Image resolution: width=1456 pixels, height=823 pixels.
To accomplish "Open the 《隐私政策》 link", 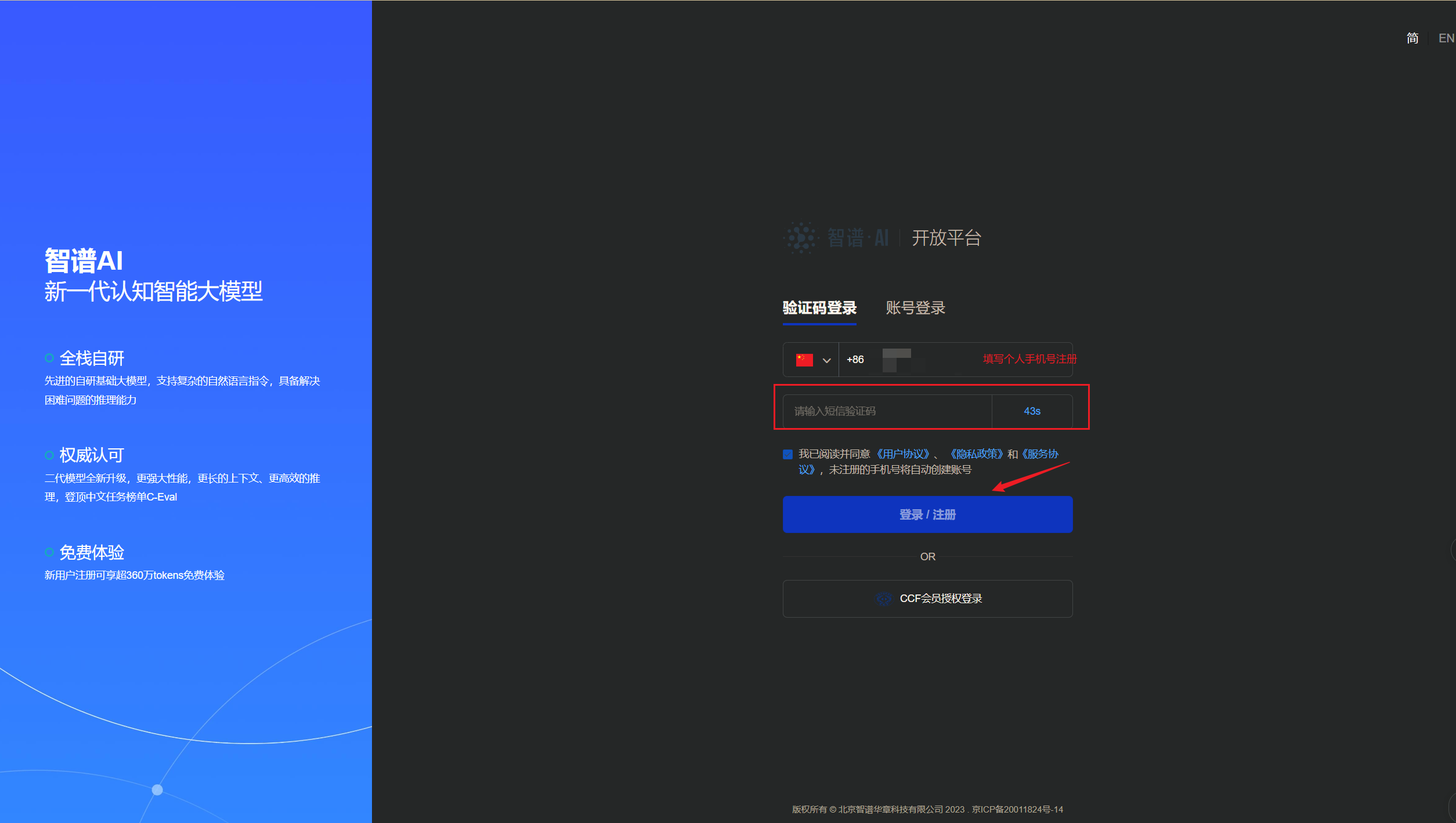I will (976, 454).
